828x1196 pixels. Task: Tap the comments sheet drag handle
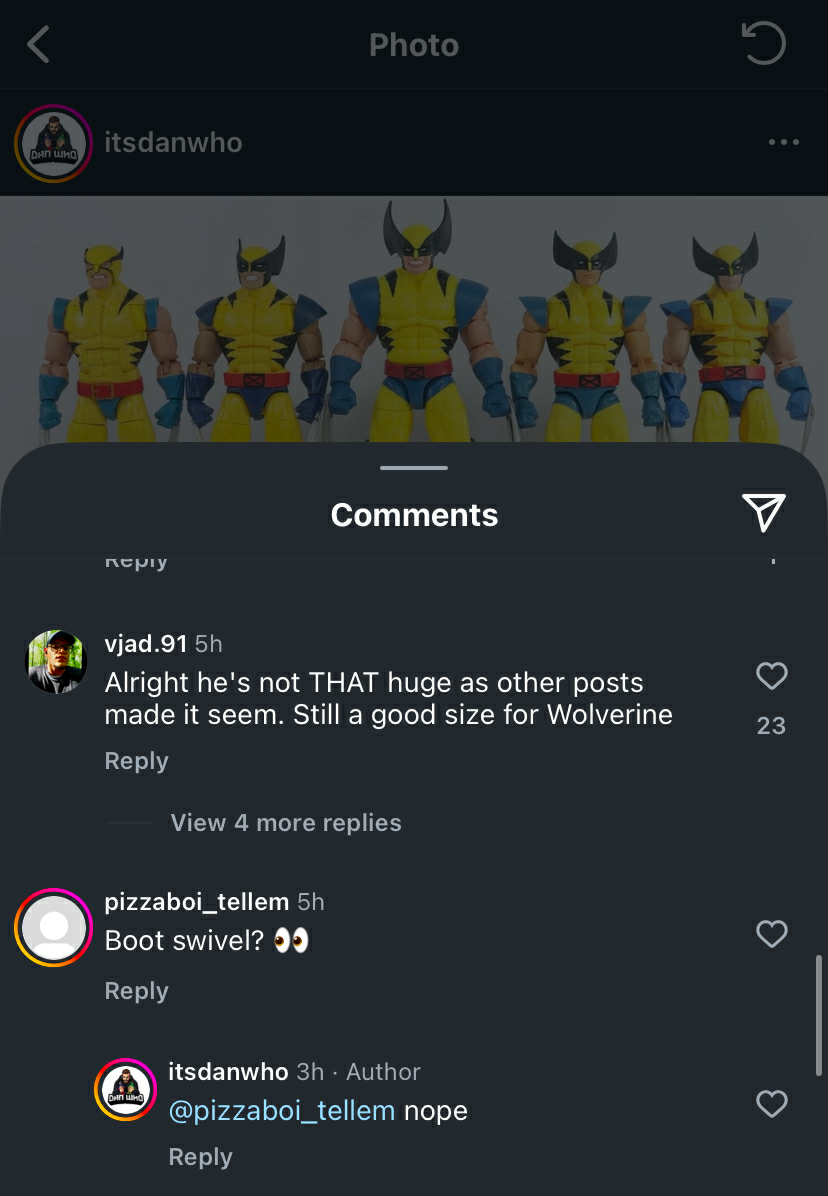414,467
